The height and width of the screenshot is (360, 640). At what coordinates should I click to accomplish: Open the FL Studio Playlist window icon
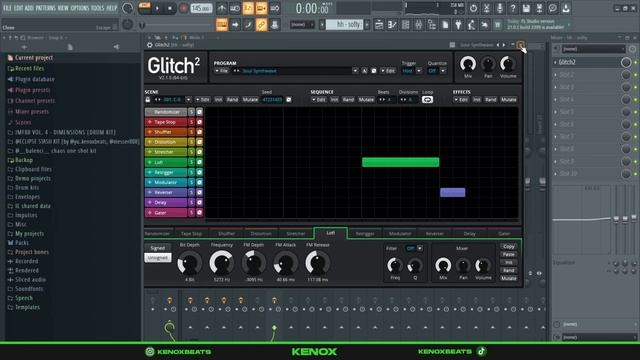(x=379, y=25)
